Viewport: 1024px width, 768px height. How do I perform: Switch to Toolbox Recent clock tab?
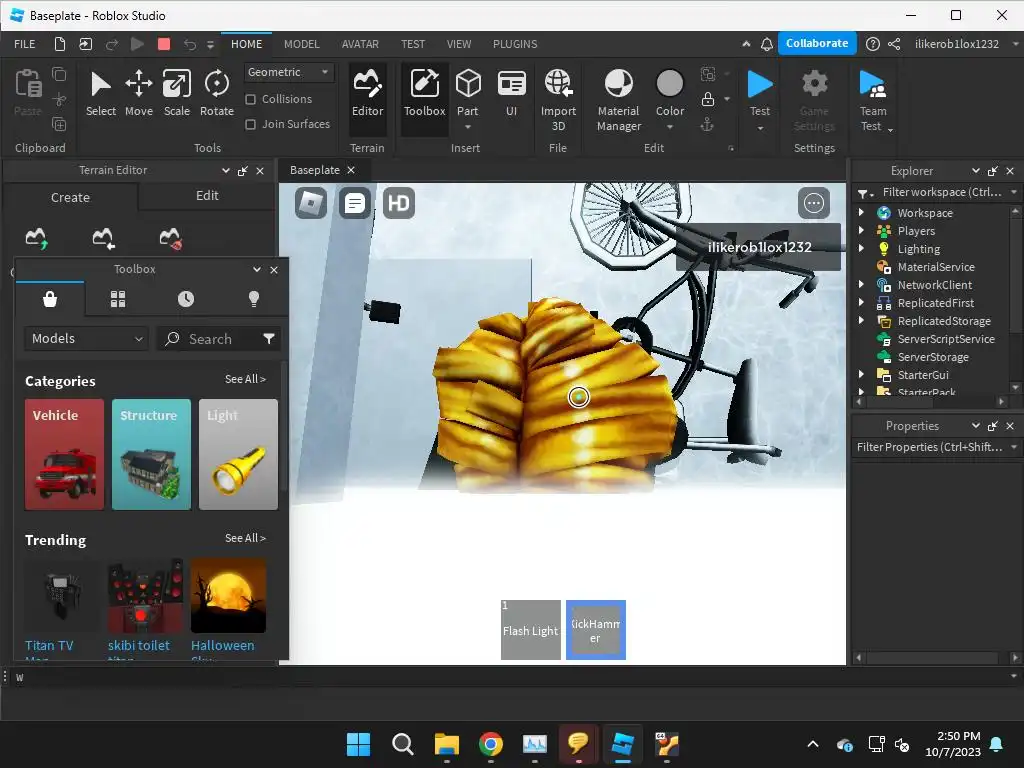[185, 299]
